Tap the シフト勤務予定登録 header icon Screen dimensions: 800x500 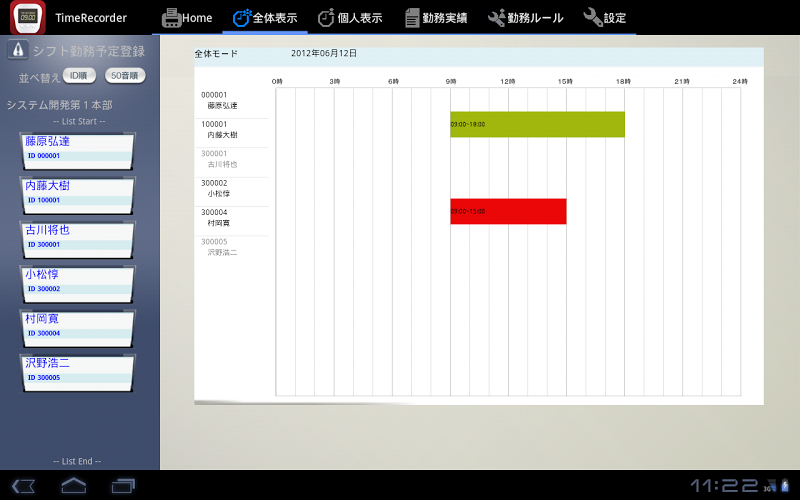[18, 51]
